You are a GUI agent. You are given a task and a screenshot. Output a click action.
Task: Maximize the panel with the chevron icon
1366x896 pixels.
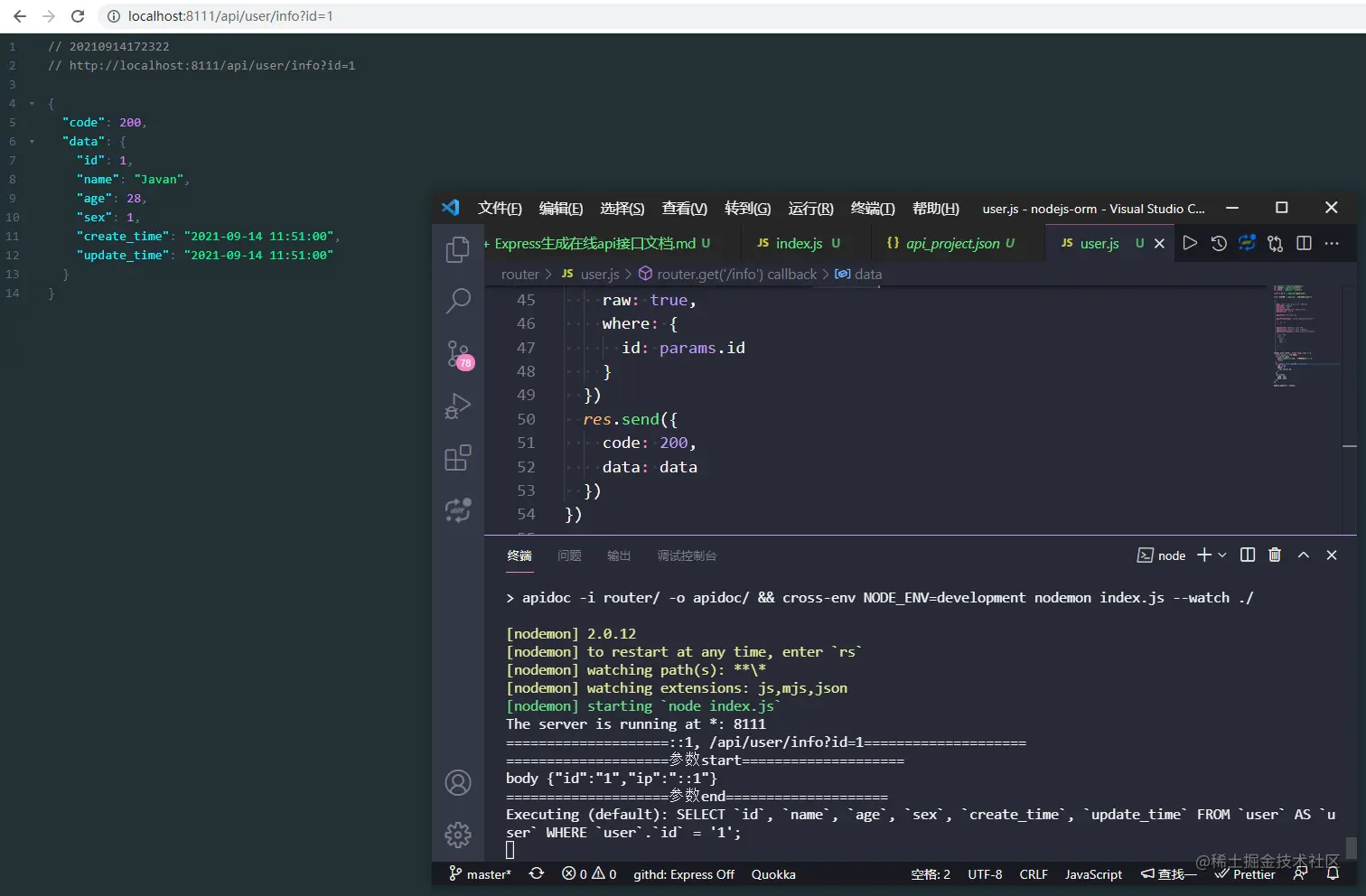pos(1304,555)
